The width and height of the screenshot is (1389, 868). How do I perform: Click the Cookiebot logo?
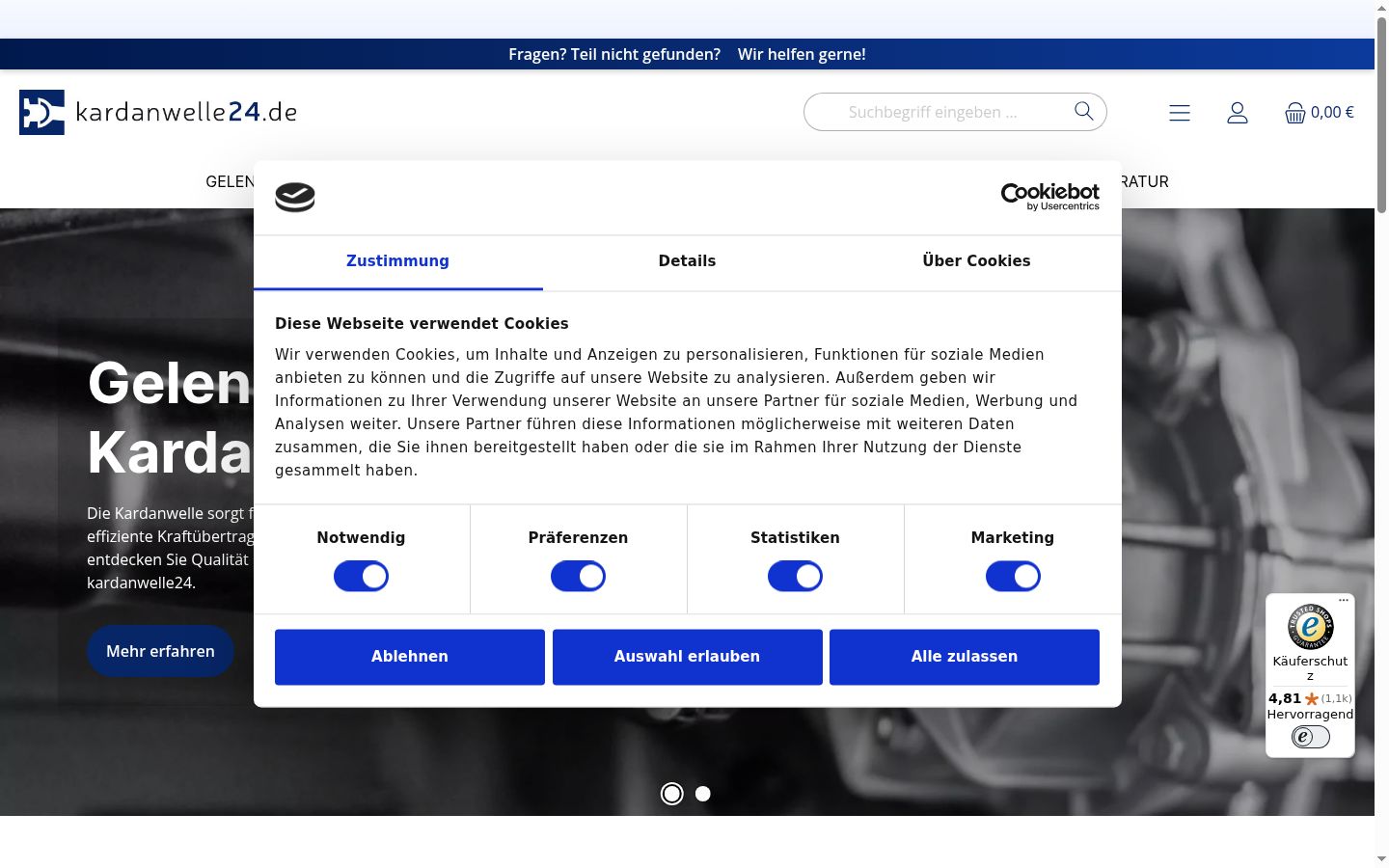[x=1050, y=197]
